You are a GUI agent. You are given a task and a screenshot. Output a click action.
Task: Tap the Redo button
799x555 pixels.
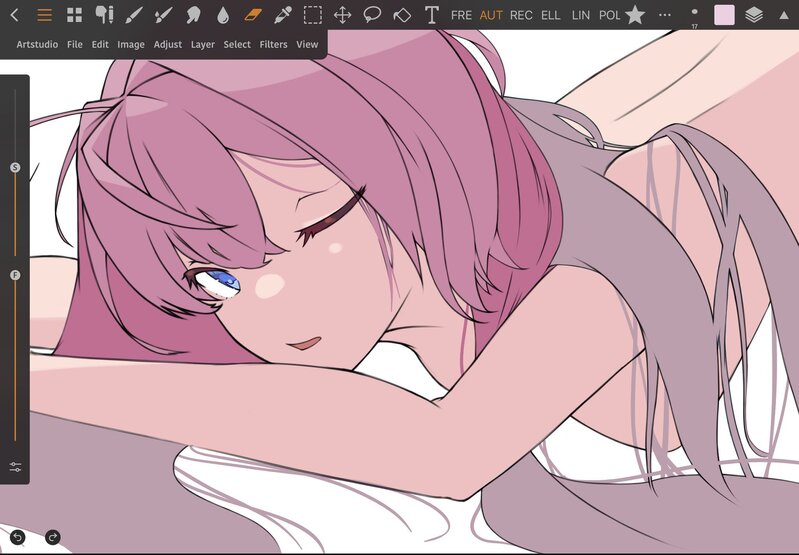52,537
